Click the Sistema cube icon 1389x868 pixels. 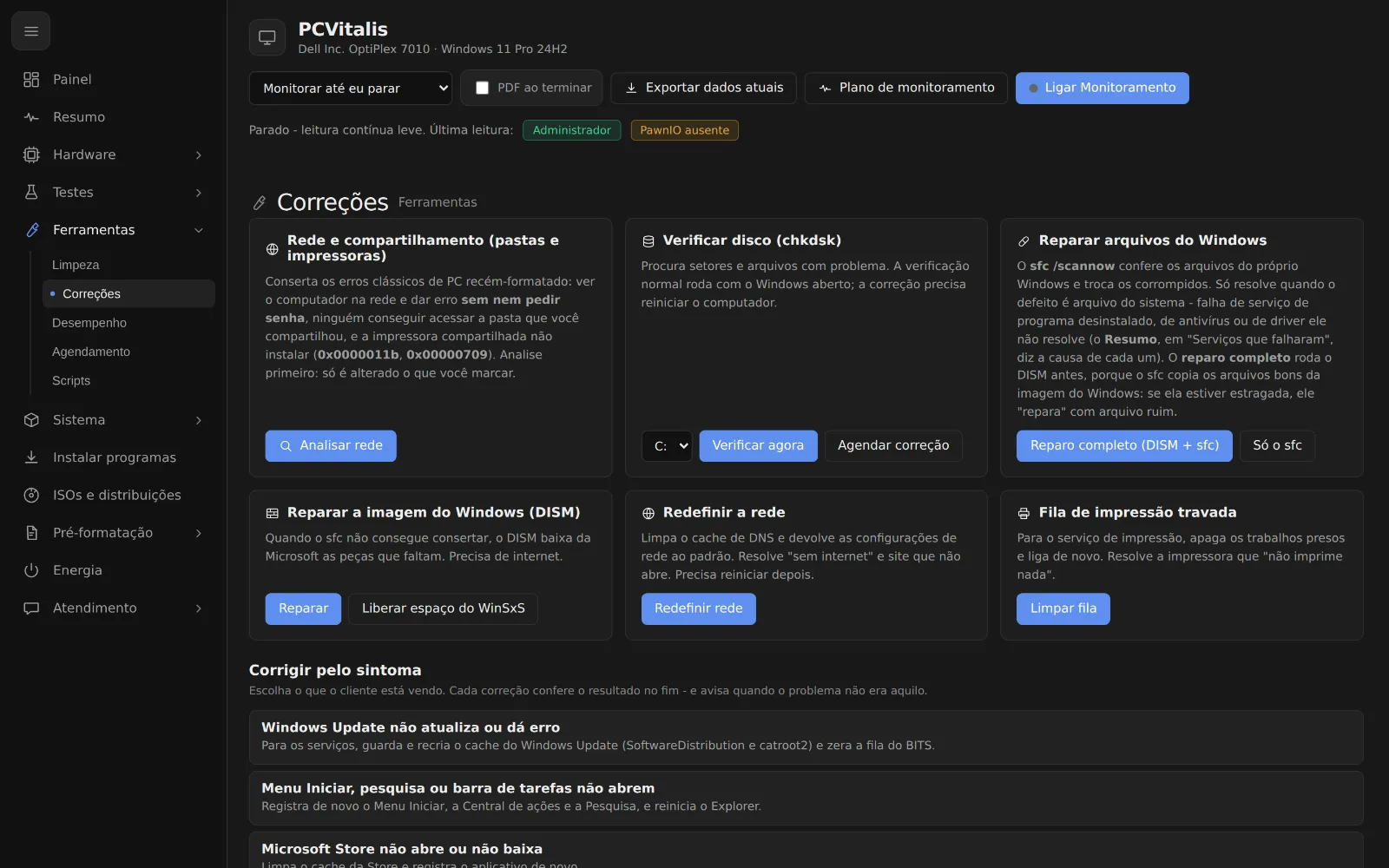[31, 420]
